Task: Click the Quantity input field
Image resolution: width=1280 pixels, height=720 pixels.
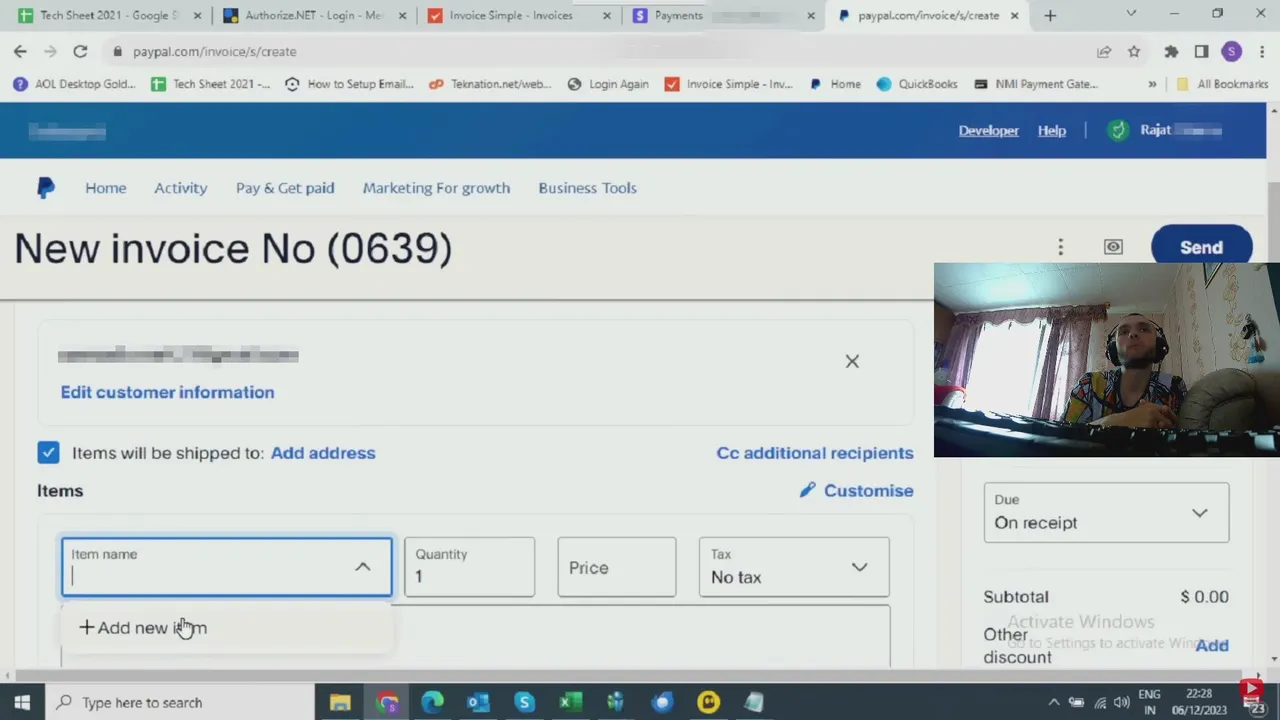Action: (x=469, y=567)
